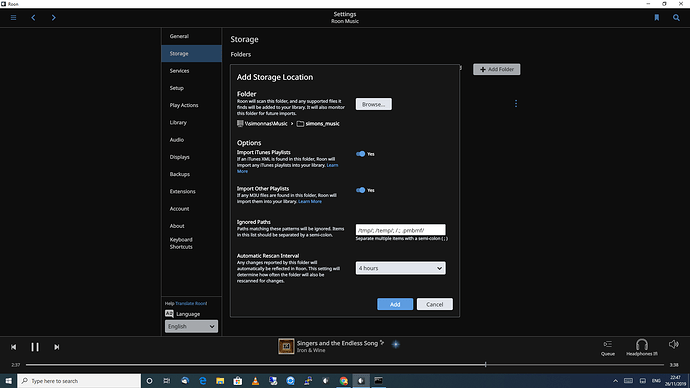
Task: Open Chrome from the taskbar
Action: point(343,381)
